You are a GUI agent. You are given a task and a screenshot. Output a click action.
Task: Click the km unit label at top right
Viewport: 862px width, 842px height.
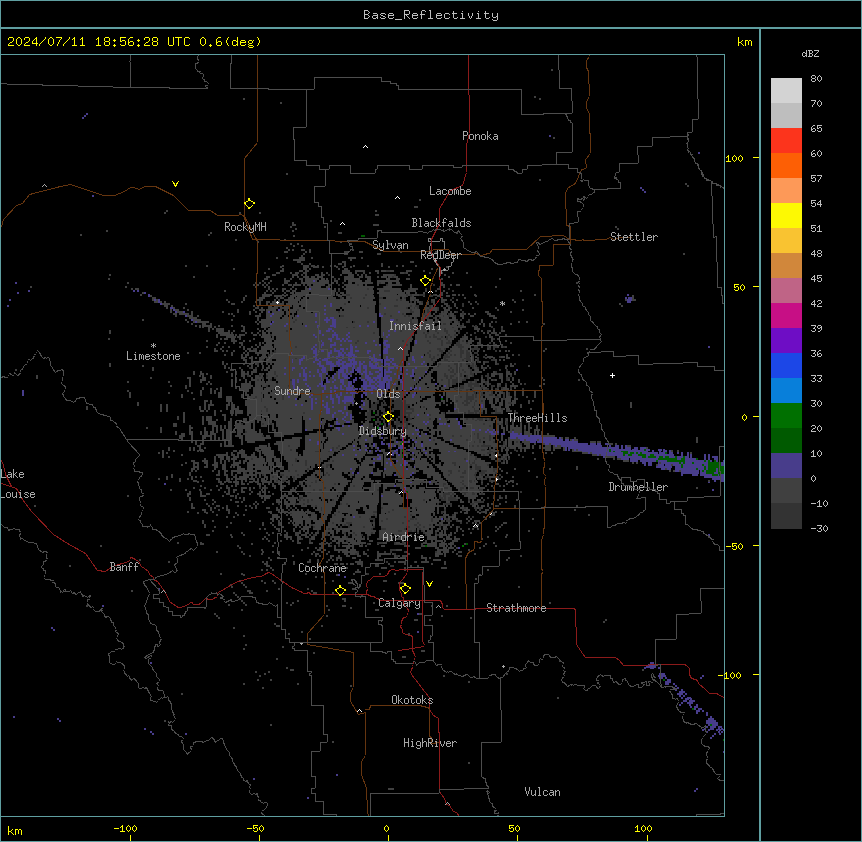(745, 42)
